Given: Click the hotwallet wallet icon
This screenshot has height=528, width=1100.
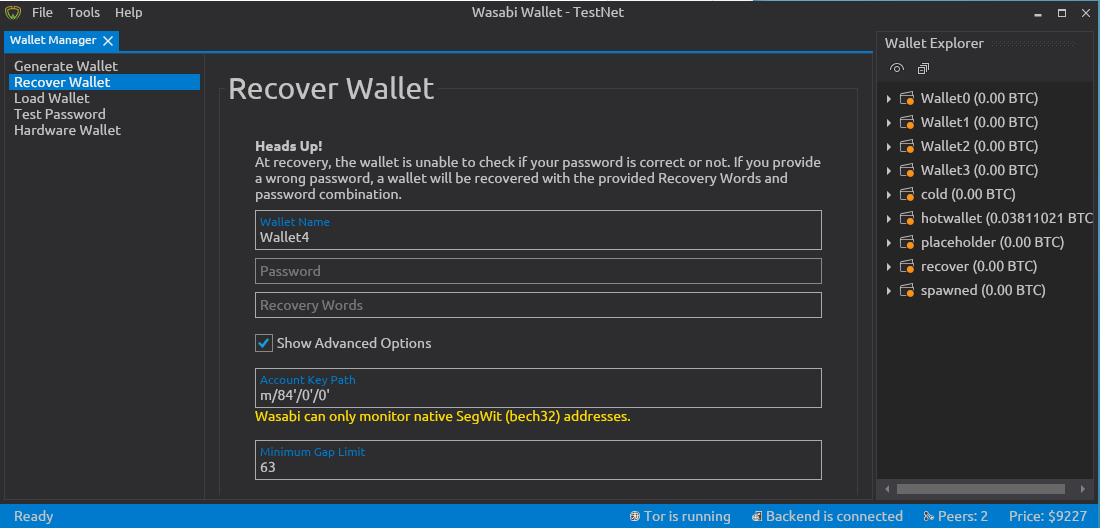Looking at the screenshot, I should coord(908,218).
